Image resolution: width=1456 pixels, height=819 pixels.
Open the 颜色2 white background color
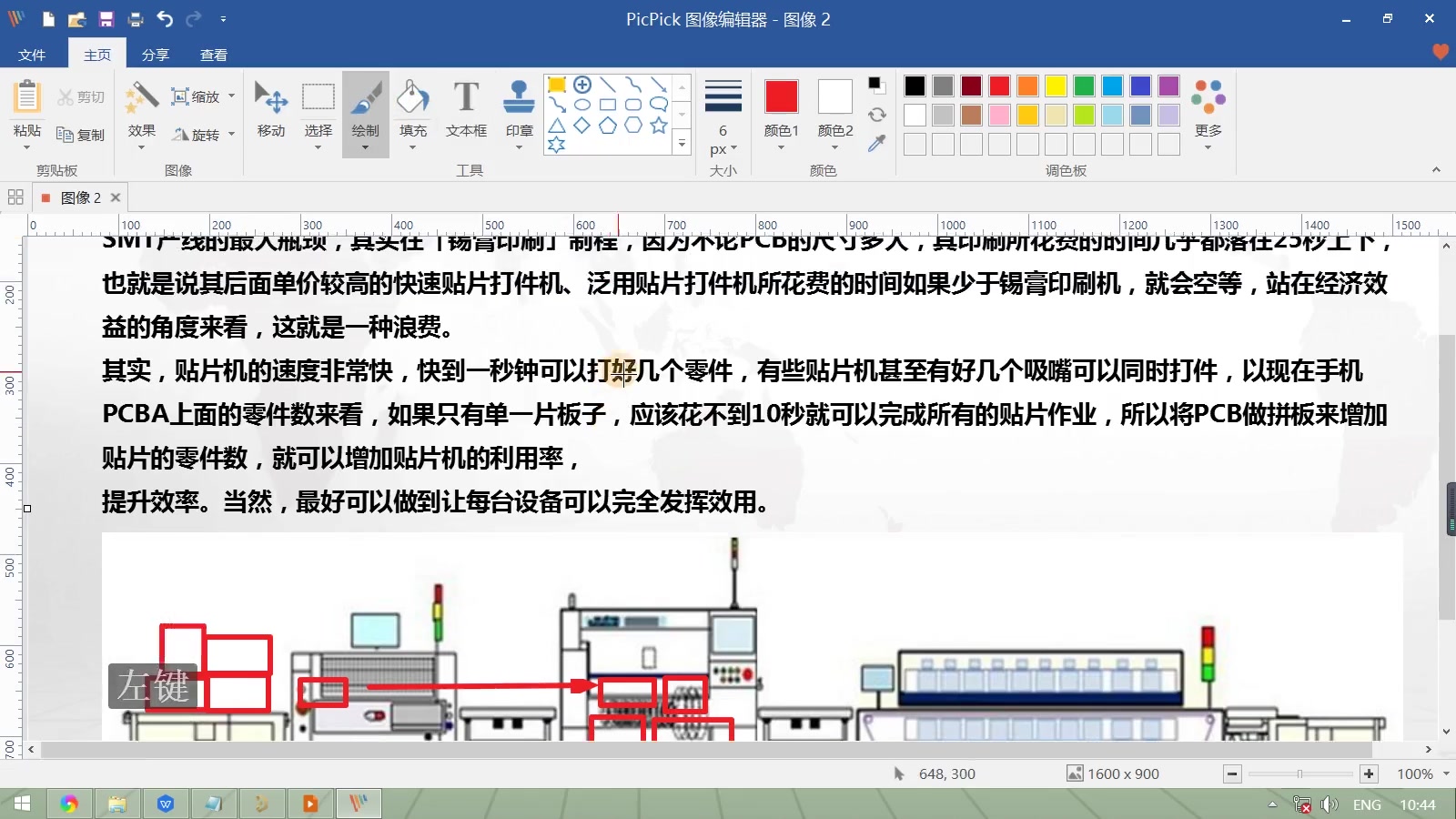(835, 96)
